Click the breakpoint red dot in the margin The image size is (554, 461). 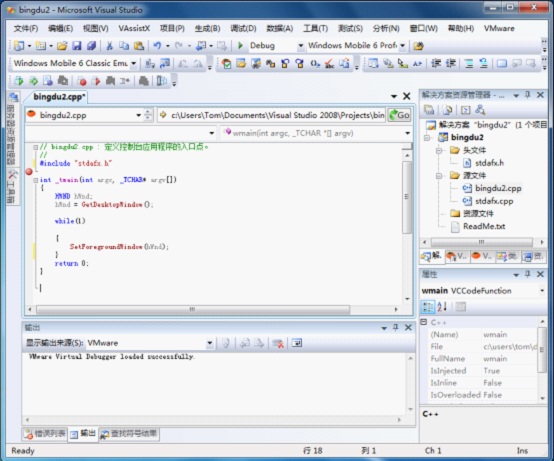coord(29,172)
